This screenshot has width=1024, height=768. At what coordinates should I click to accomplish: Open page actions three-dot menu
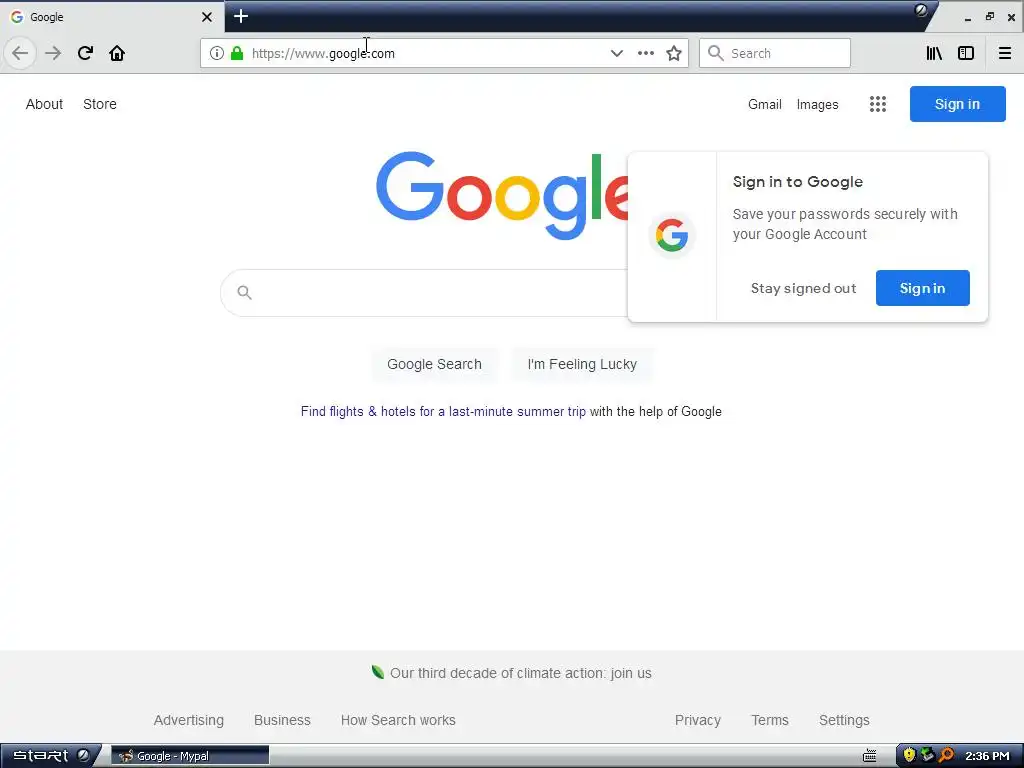[x=645, y=53]
